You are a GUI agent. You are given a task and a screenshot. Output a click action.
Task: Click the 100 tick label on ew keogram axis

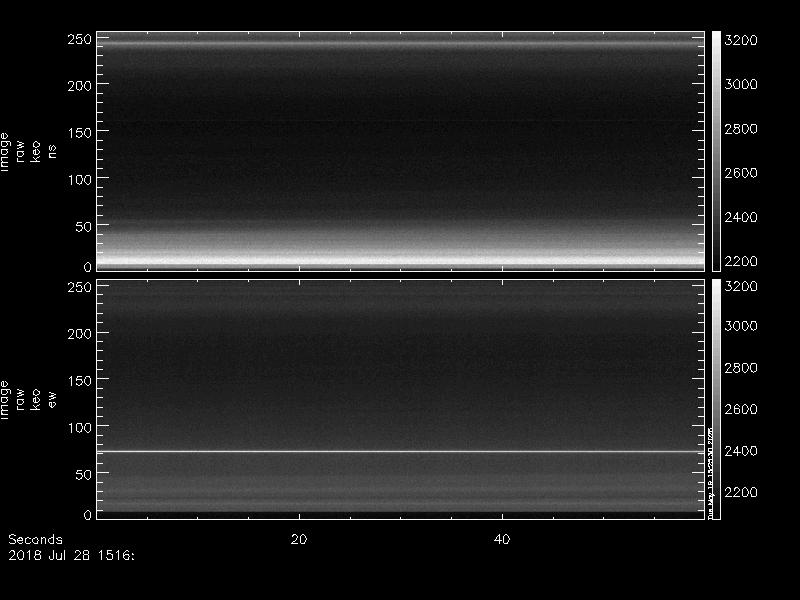80,428
